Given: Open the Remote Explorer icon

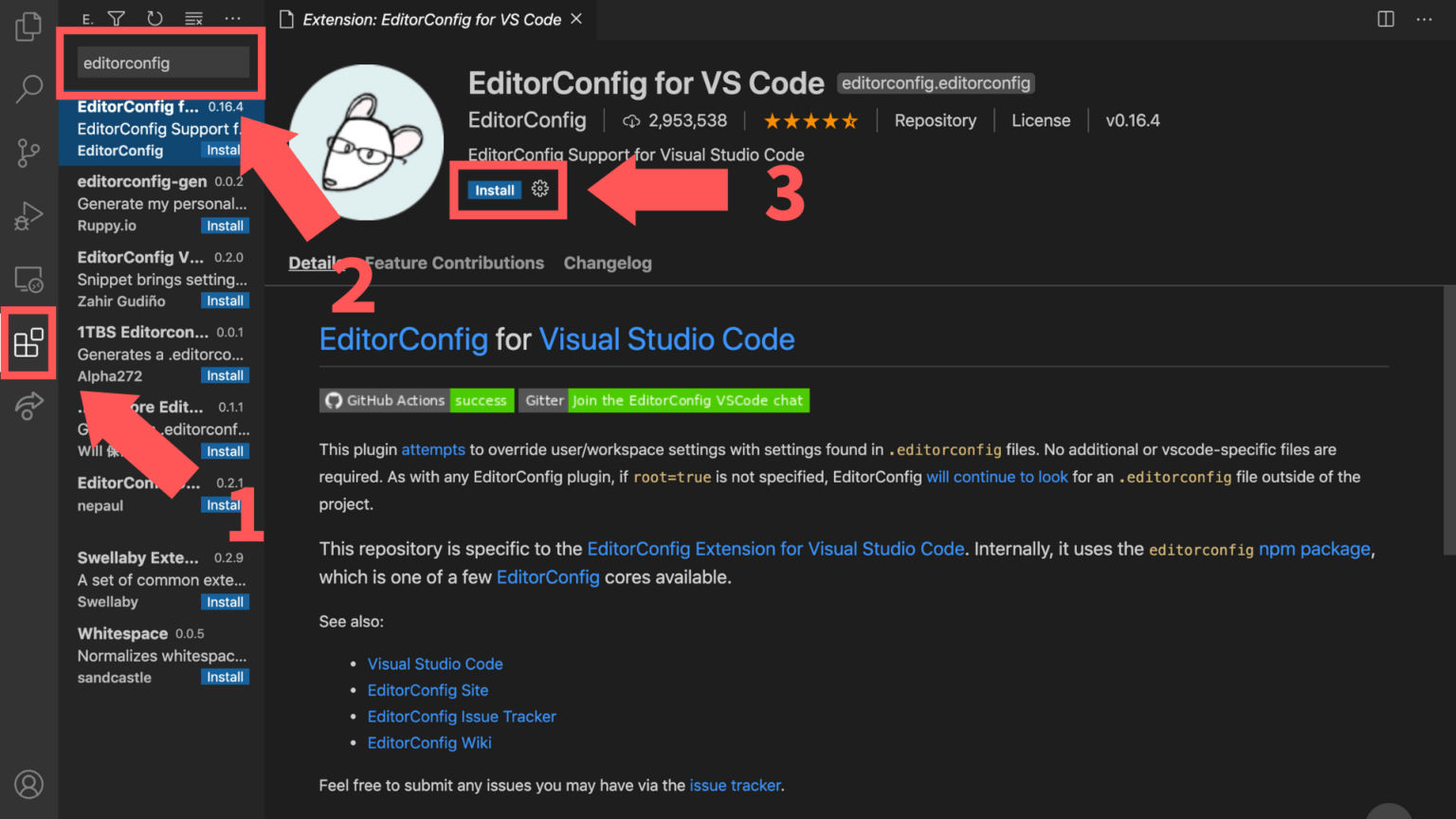Looking at the screenshot, I should pyautogui.click(x=27, y=280).
